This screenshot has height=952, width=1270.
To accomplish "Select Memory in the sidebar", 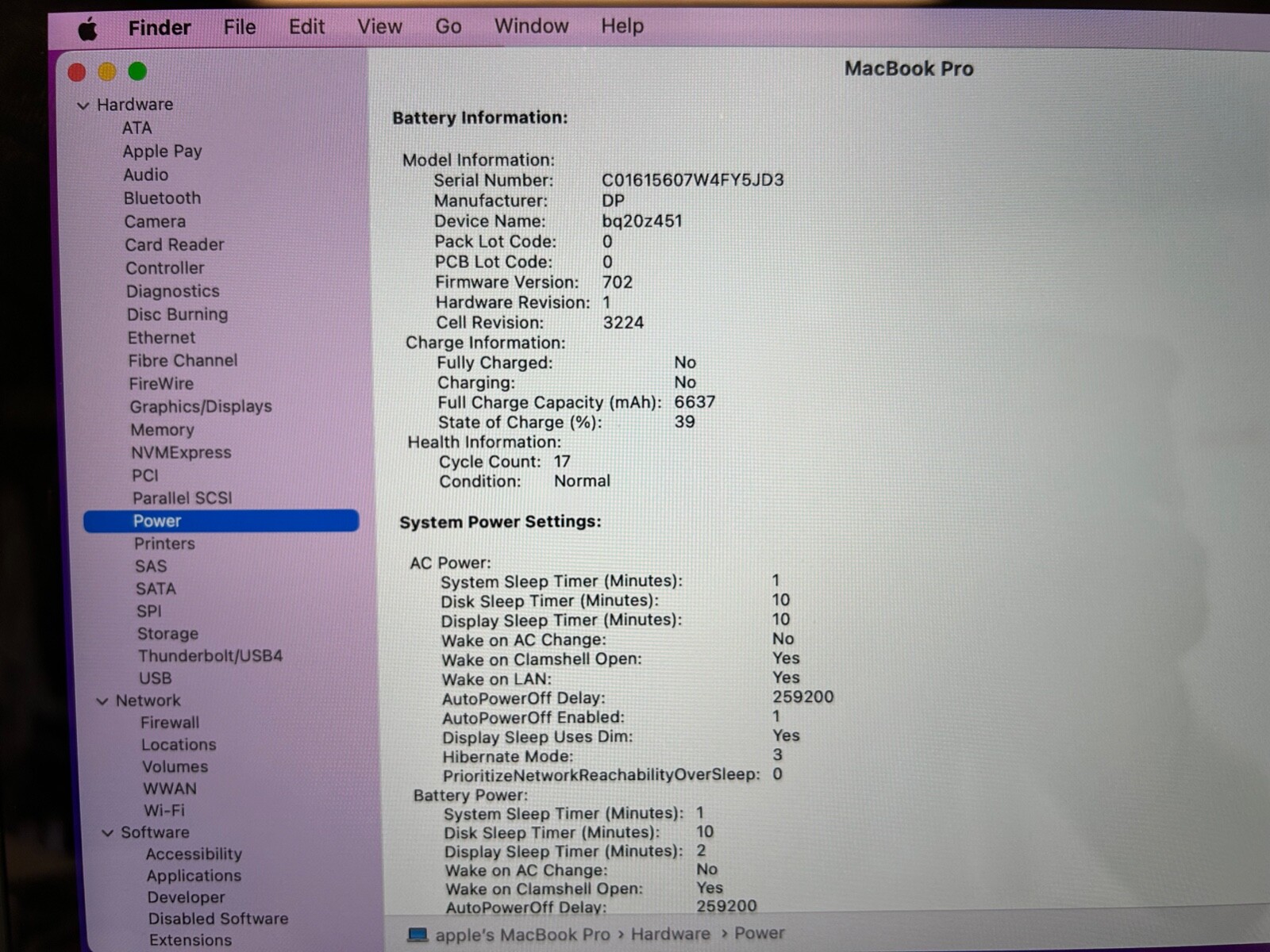I will click(x=163, y=429).
